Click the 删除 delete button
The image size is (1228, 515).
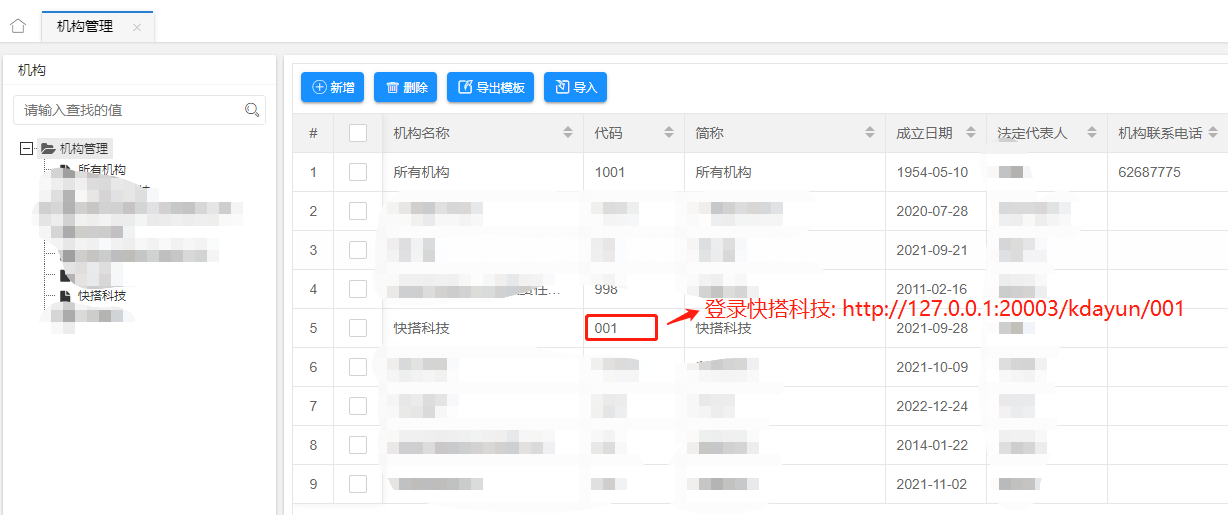pyautogui.click(x=406, y=88)
